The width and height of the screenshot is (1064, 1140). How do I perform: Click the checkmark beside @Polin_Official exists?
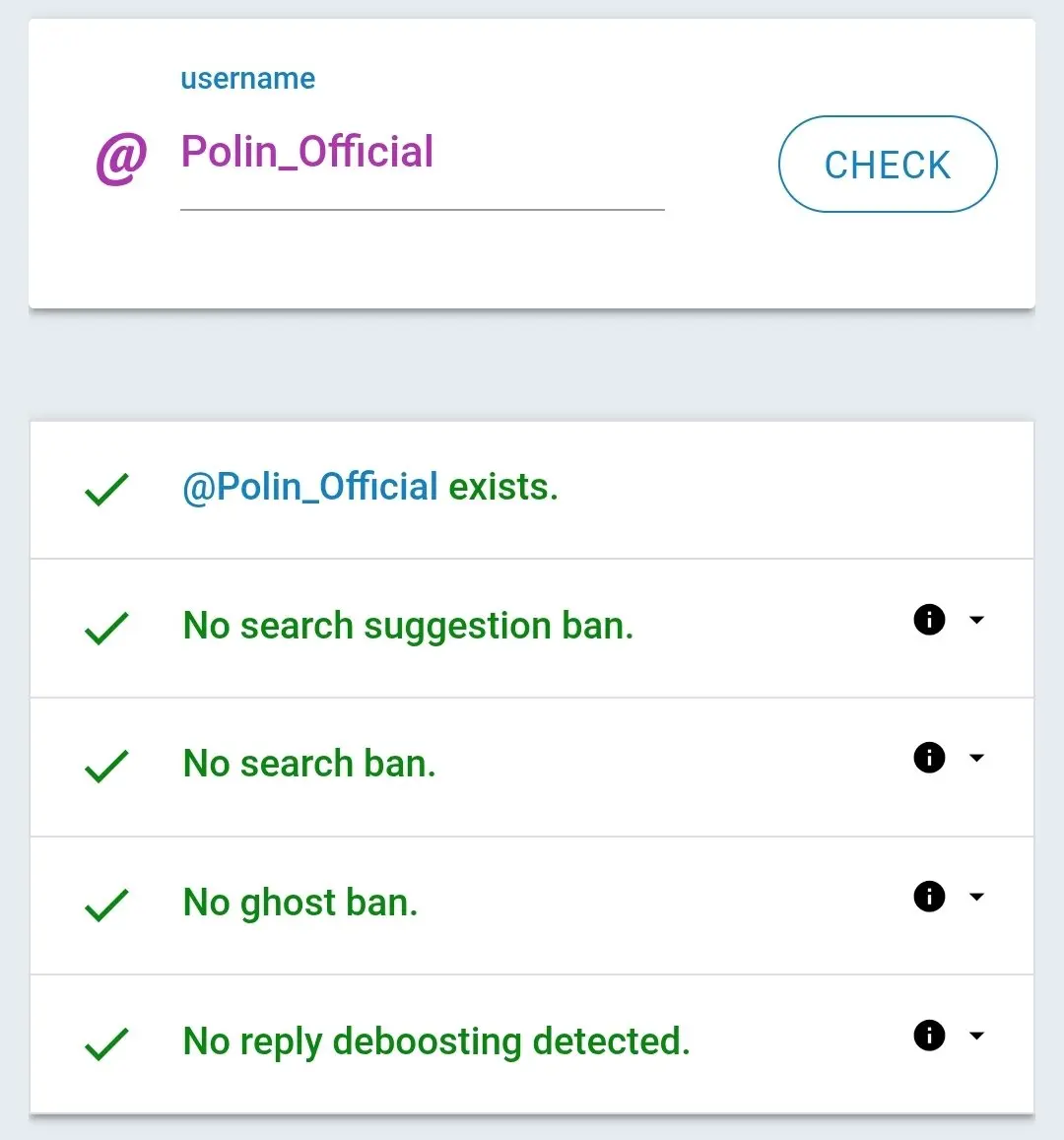coord(105,490)
